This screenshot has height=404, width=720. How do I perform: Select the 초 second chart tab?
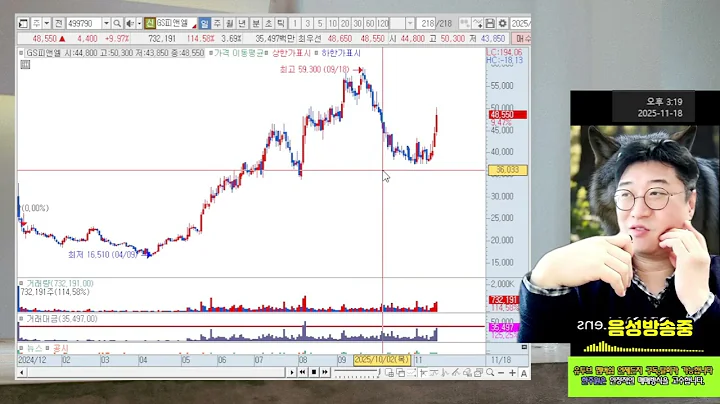click(269, 23)
